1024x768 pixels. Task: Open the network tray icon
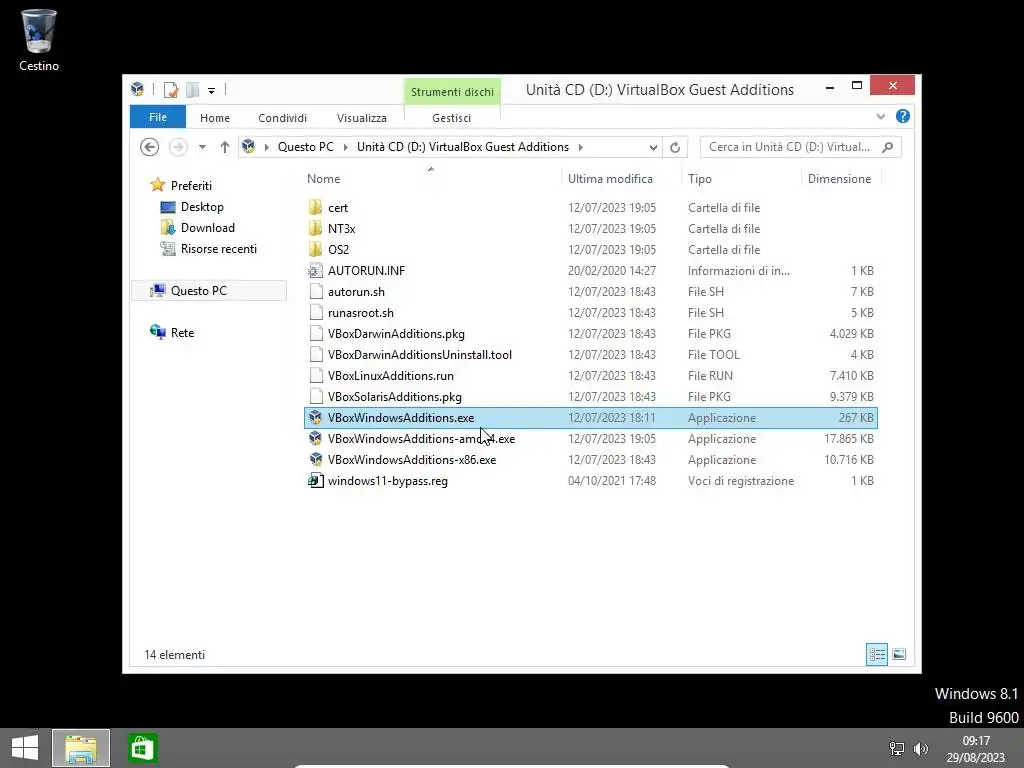(897, 748)
